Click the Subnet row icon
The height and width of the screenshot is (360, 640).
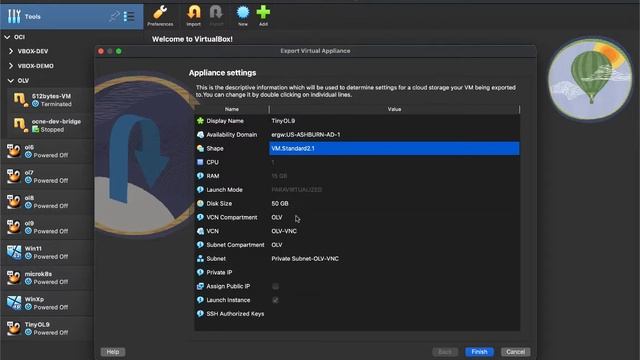click(200, 259)
